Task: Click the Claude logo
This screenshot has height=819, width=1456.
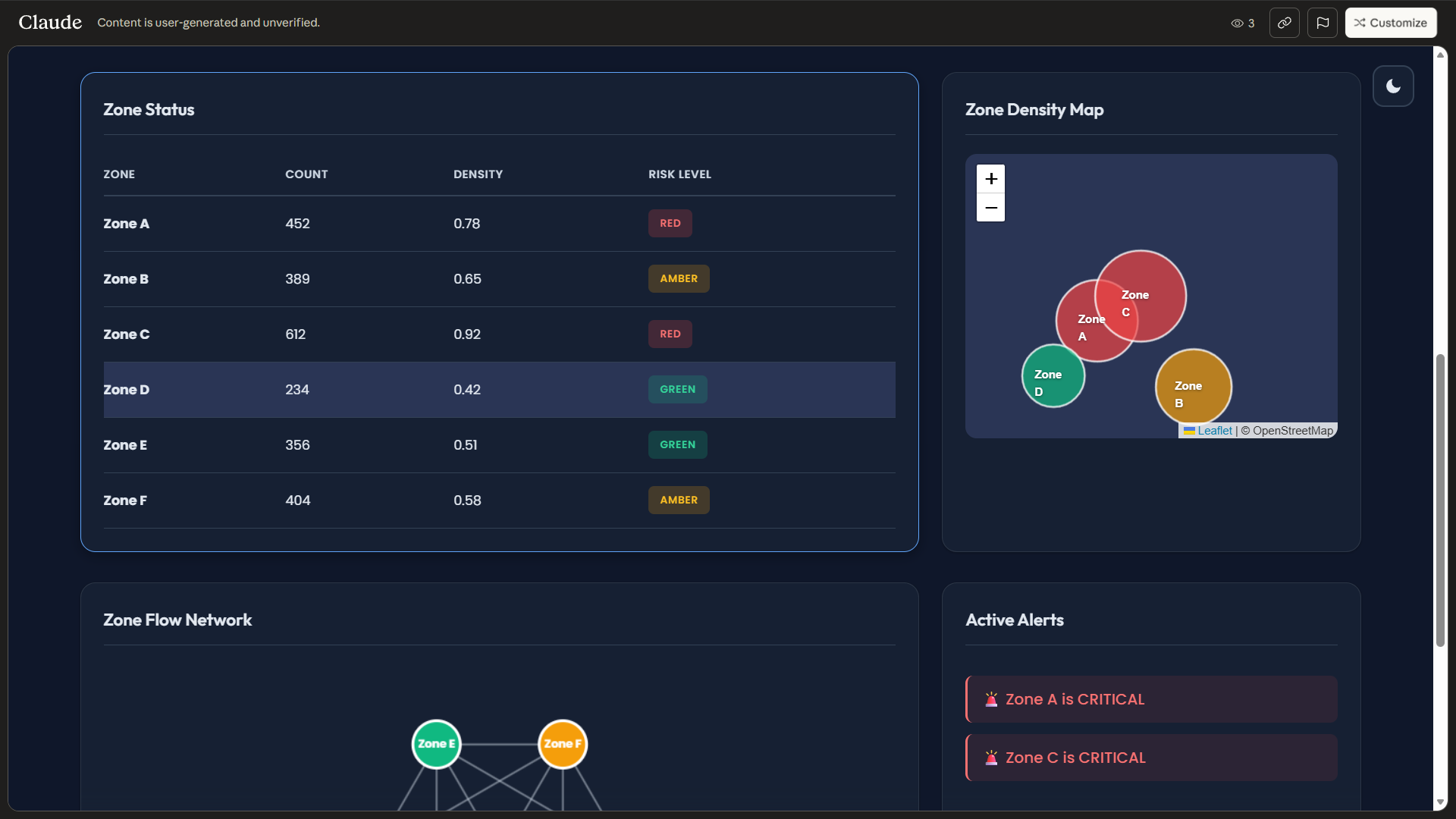Action: (50, 23)
